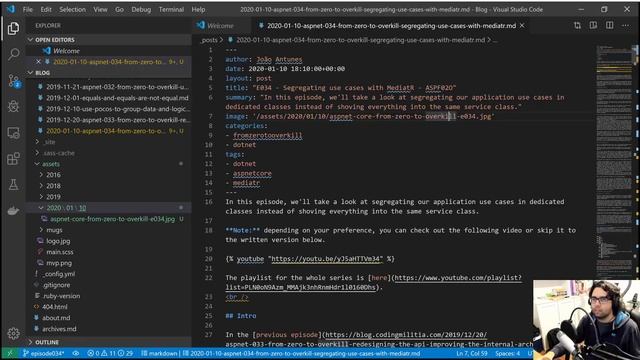Expand the mugs folder
Viewport: 640px width, 360px height.
(x=109, y=230)
